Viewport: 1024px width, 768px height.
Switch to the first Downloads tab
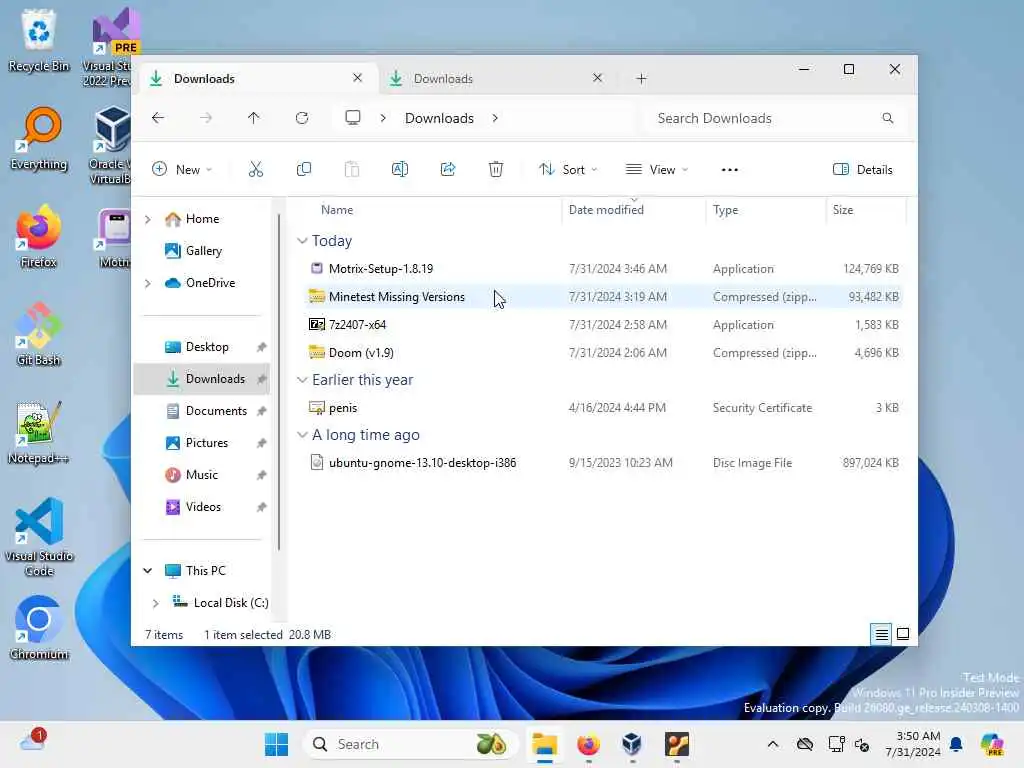[255, 78]
